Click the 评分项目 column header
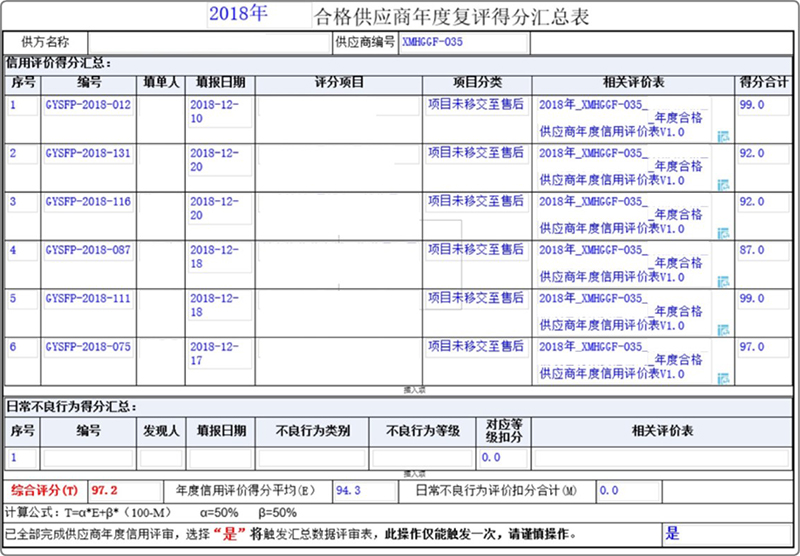This screenshot has width=800, height=556. coord(339,83)
